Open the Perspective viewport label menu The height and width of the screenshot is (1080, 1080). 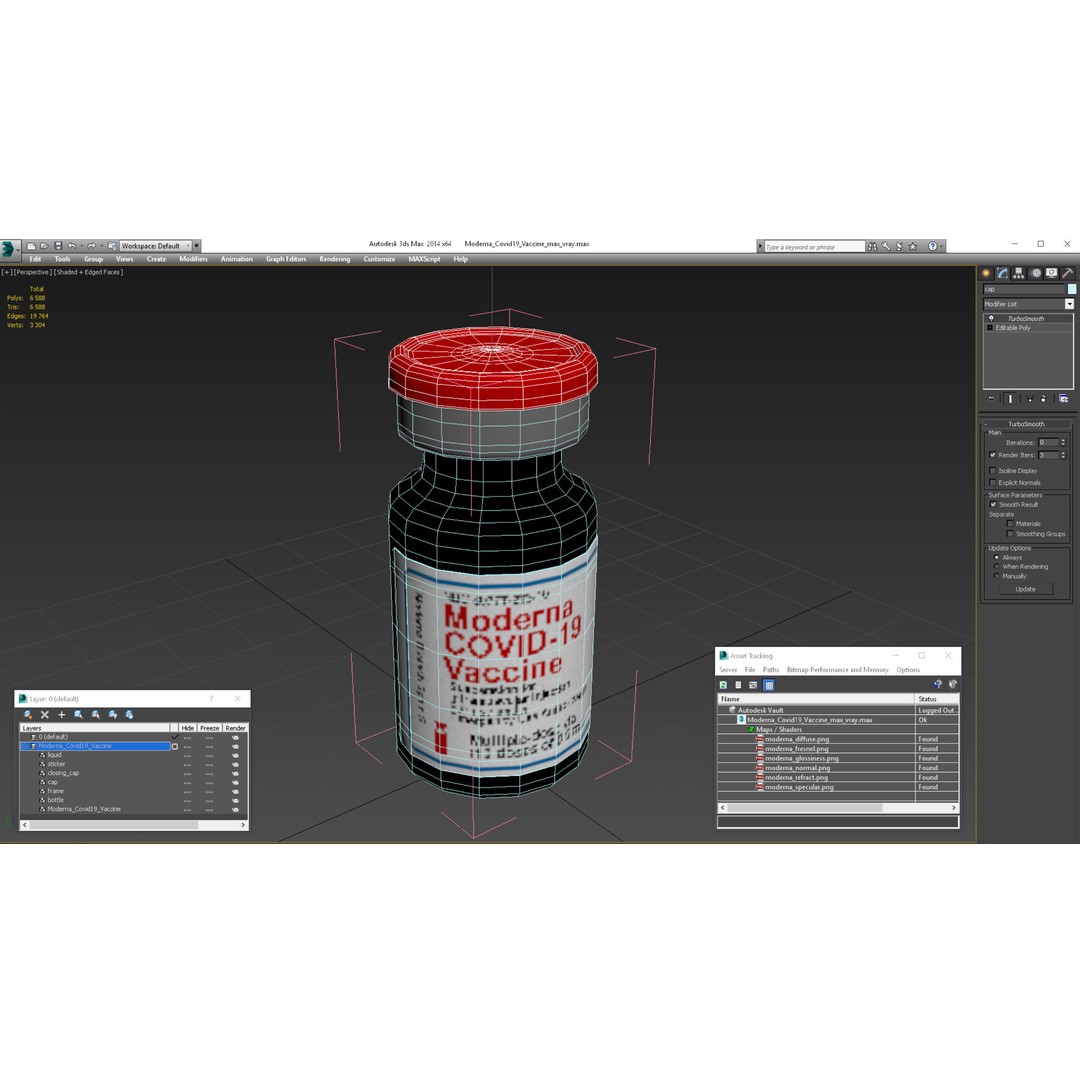point(32,272)
